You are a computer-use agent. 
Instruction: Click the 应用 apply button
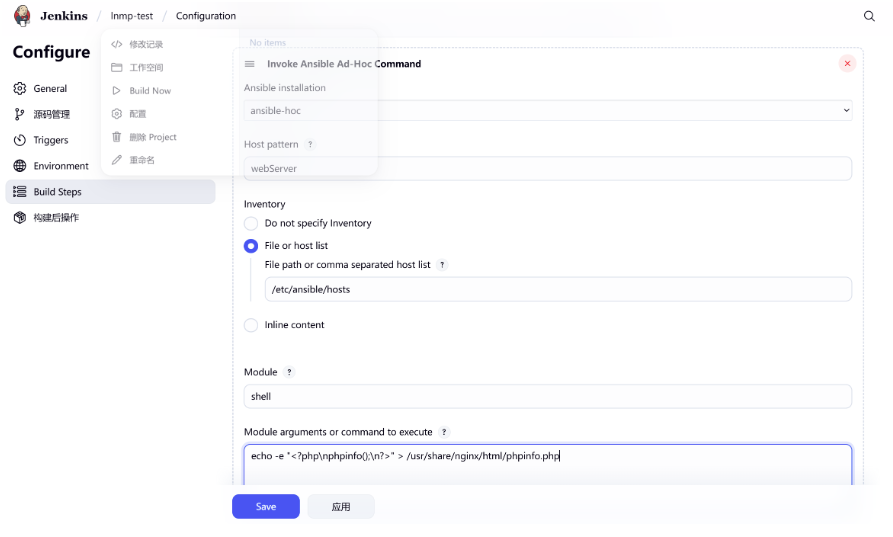(x=341, y=506)
